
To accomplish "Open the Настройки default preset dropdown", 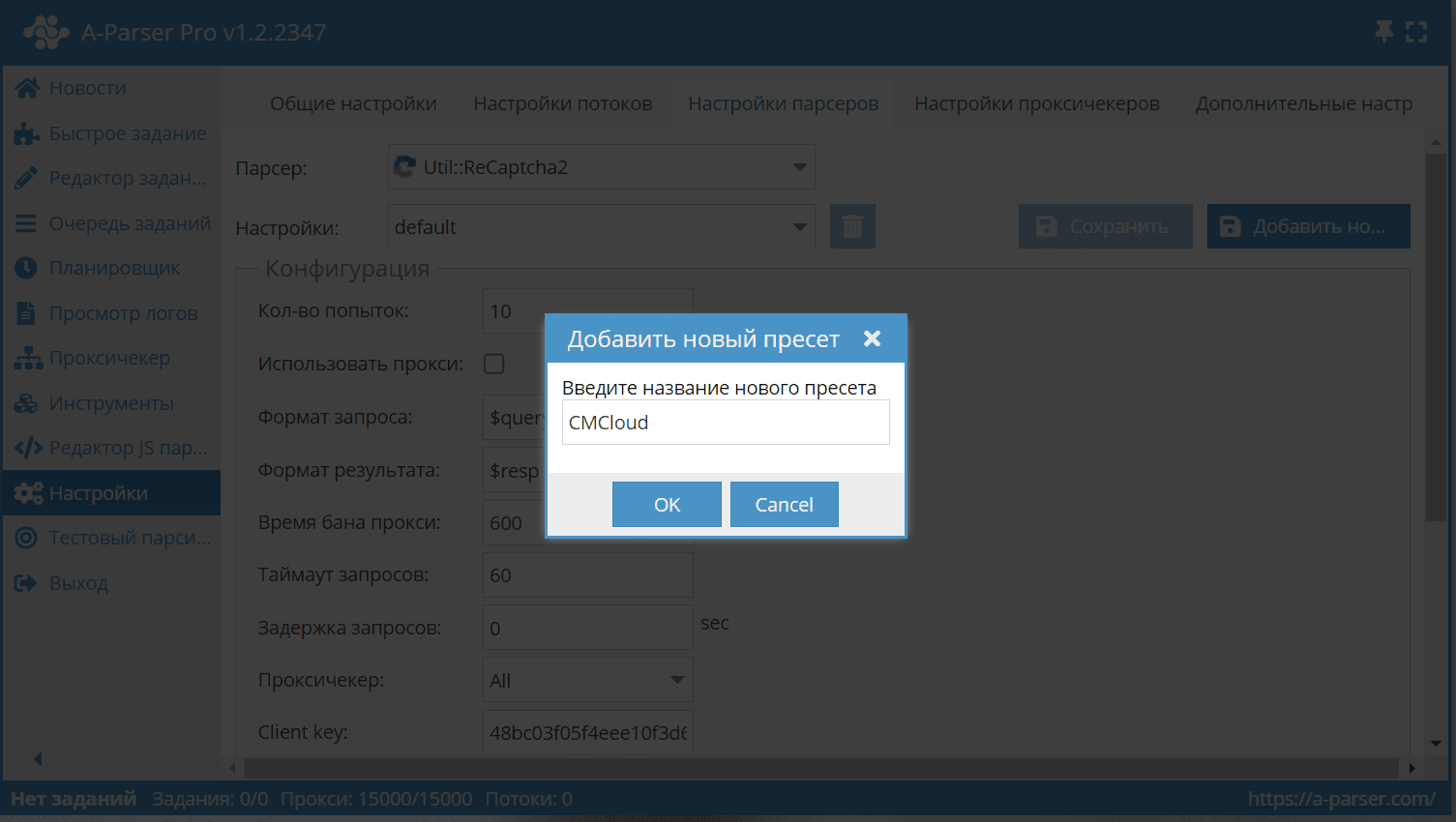I will click(601, 227).
